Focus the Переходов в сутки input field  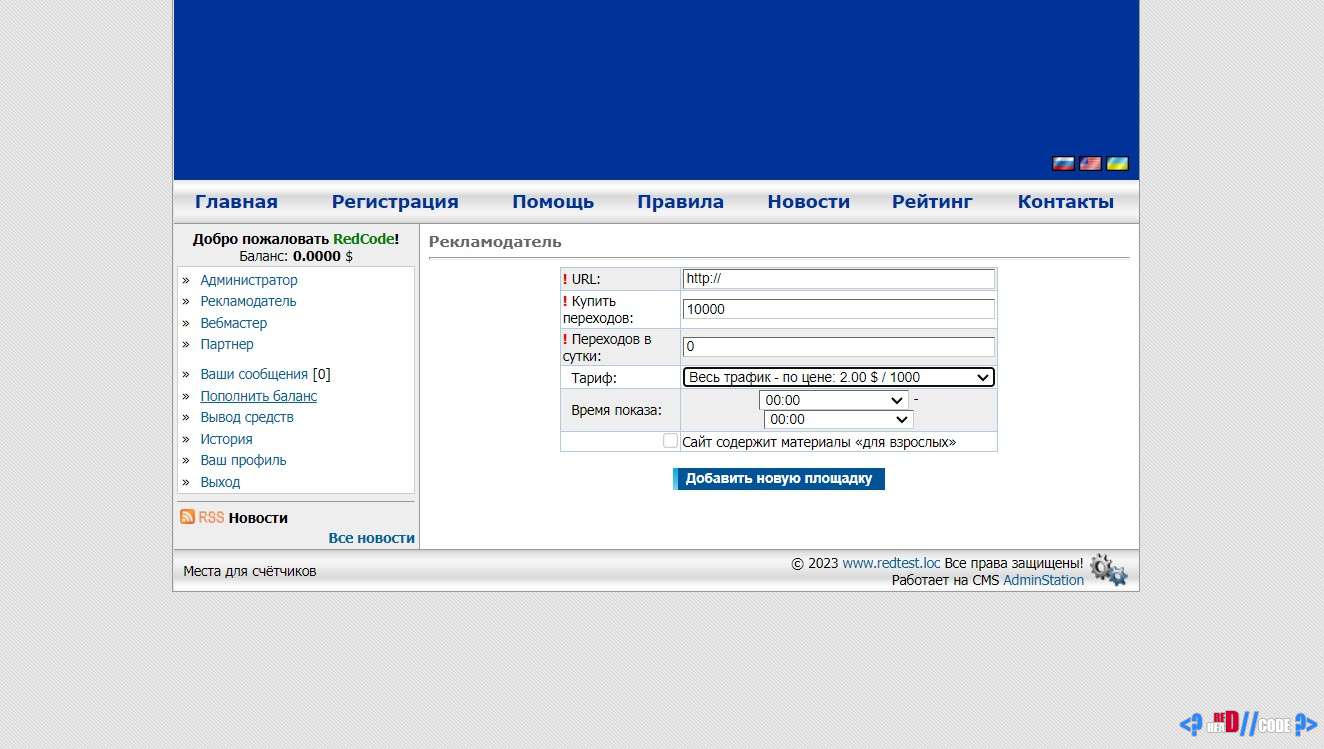839,346
